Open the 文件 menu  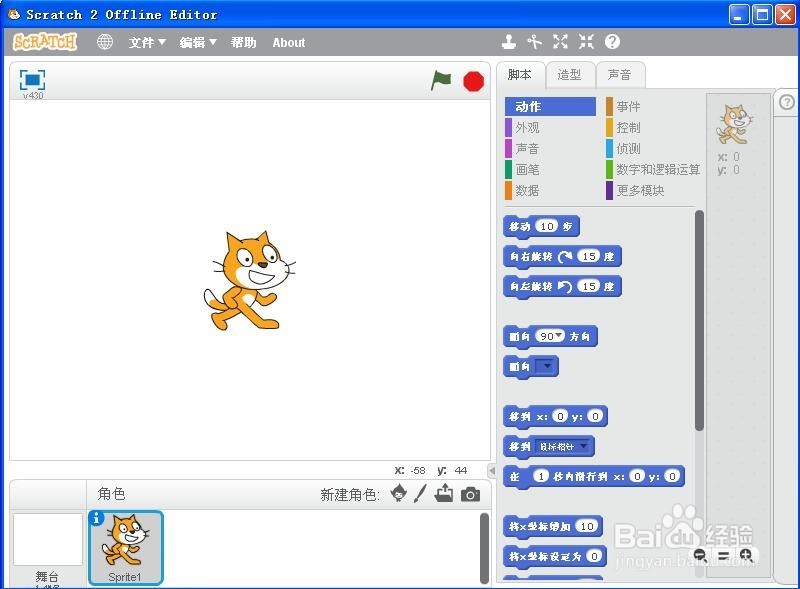[147, 42]
